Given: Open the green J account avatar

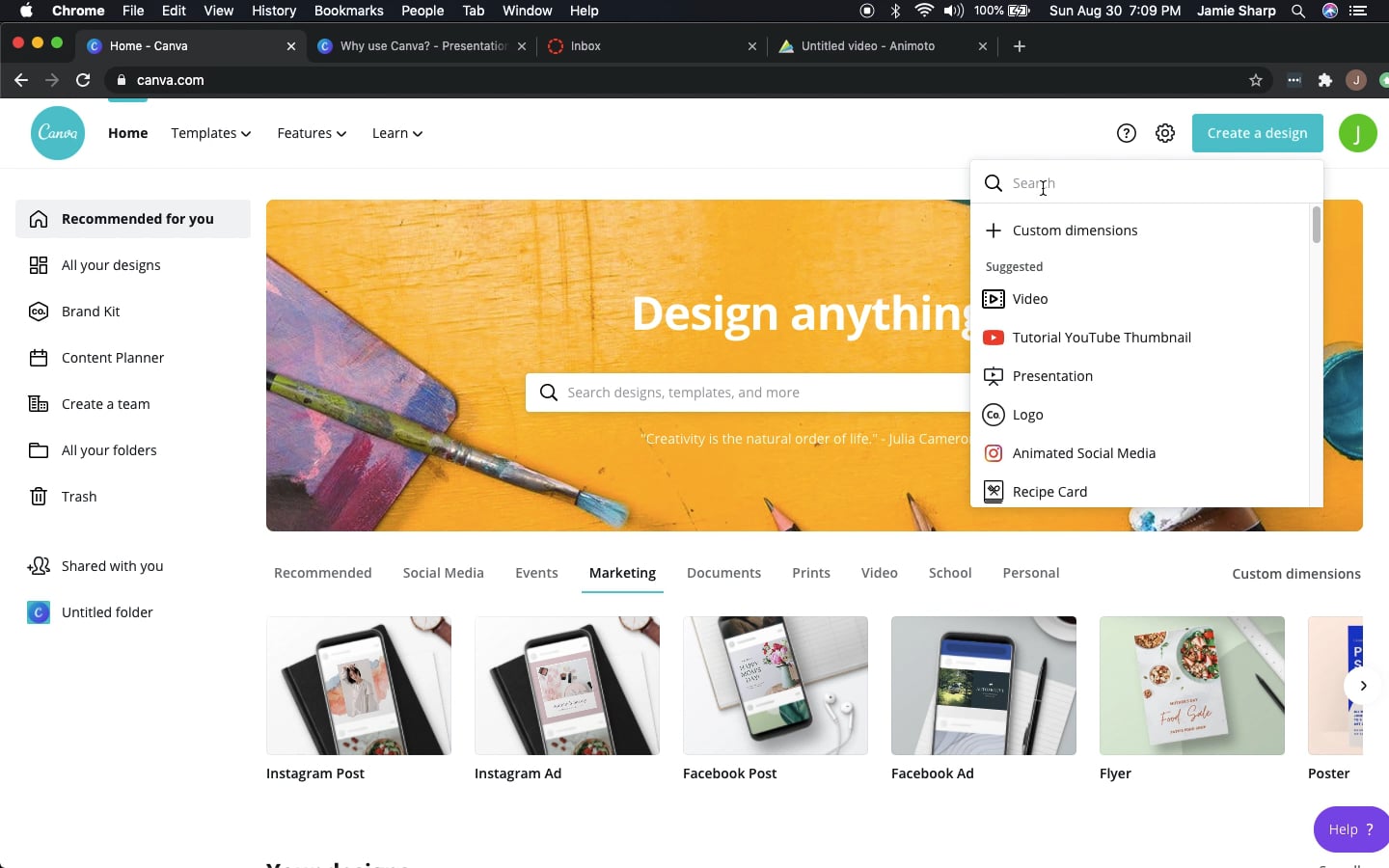Looking at the screenshot, I should pyautogui.click(x=1357, y=133).
